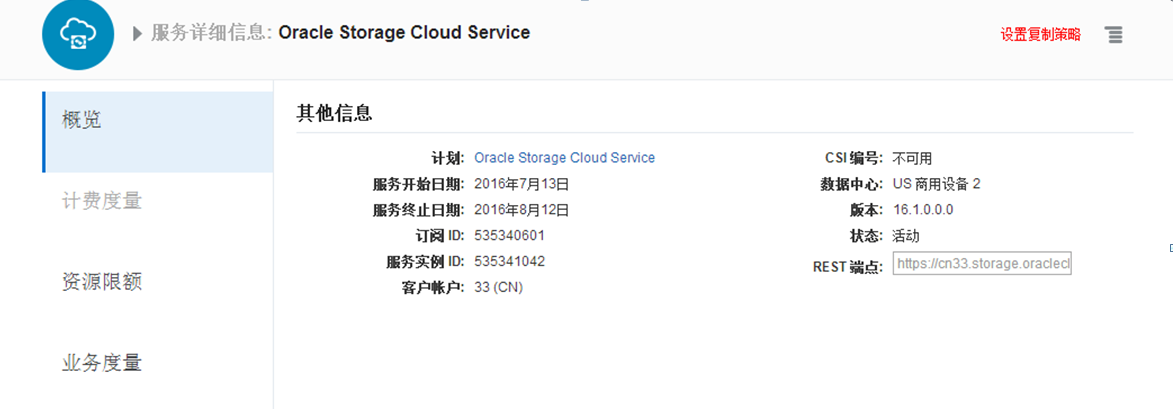Image resolution: width=1173 pixels, height=409 pixels.
Task: Click the service end date 2016年8月12日
Action: click(x=521, y=210)
